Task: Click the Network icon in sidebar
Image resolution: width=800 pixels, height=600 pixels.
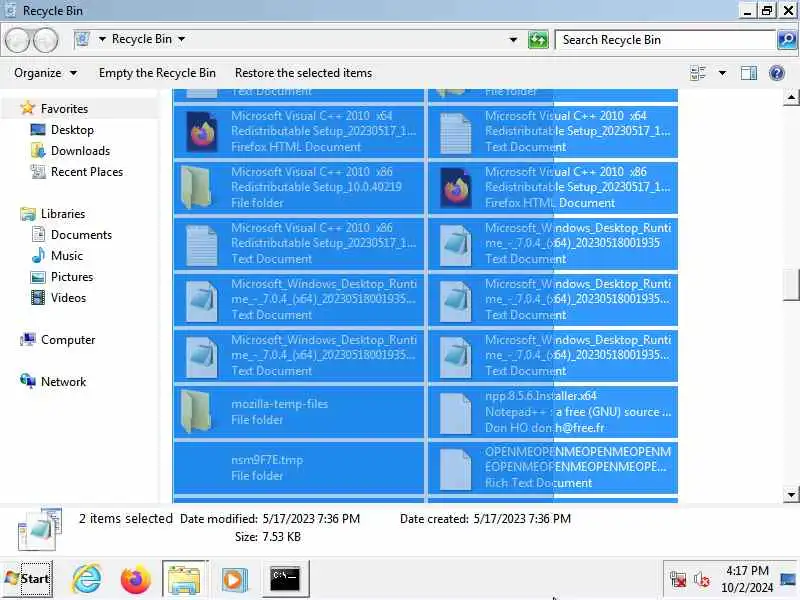Action: click(28, 381)
